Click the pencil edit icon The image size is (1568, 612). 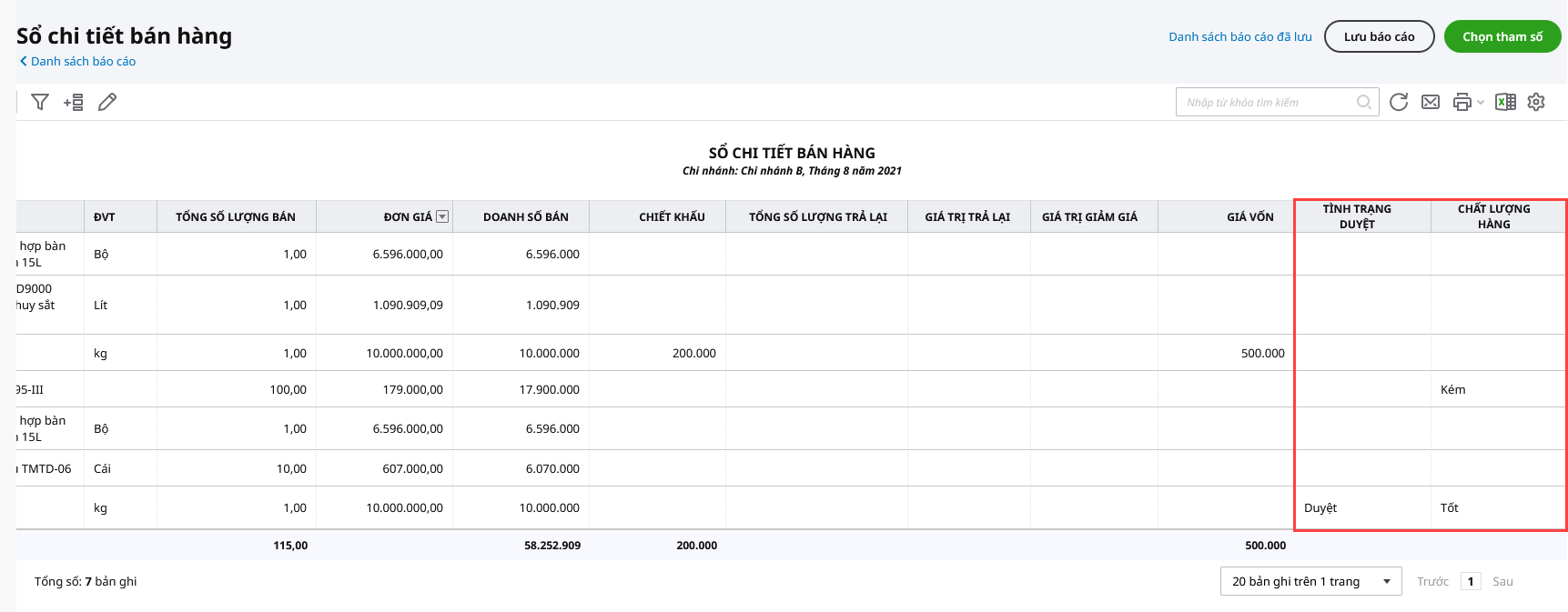coord(107,102)
